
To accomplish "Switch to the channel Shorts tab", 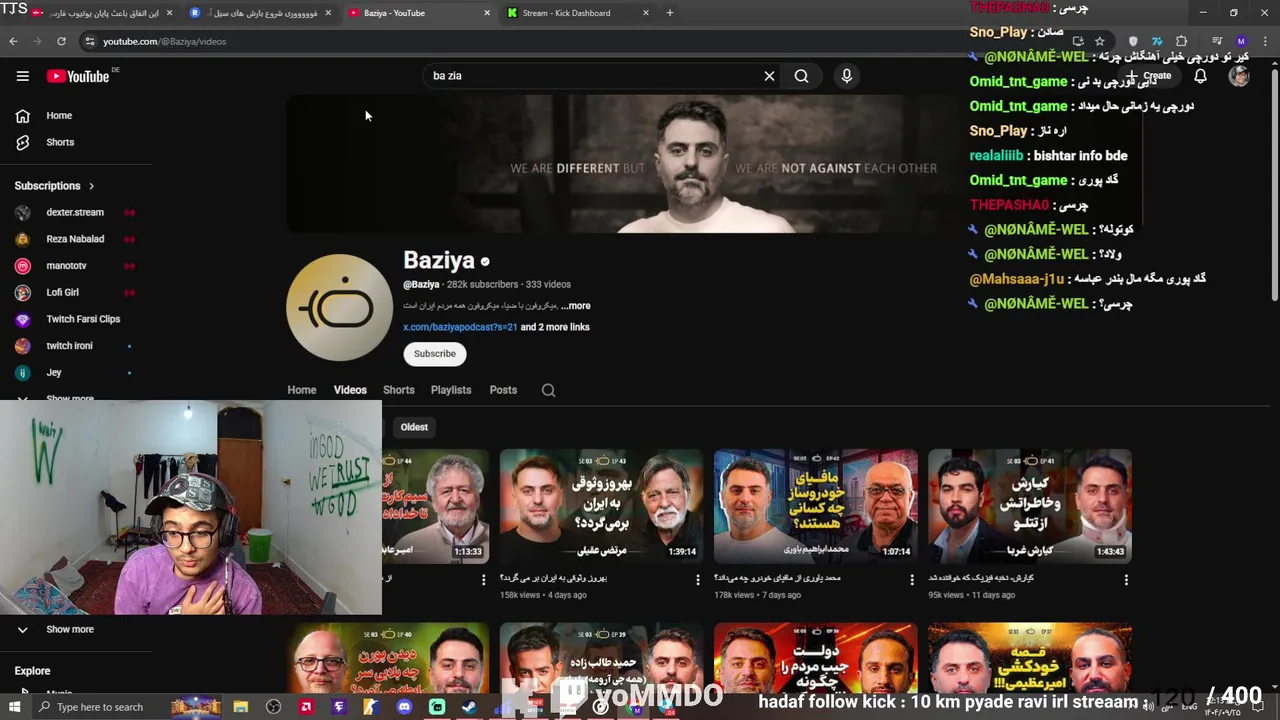I will pos(398,390).
